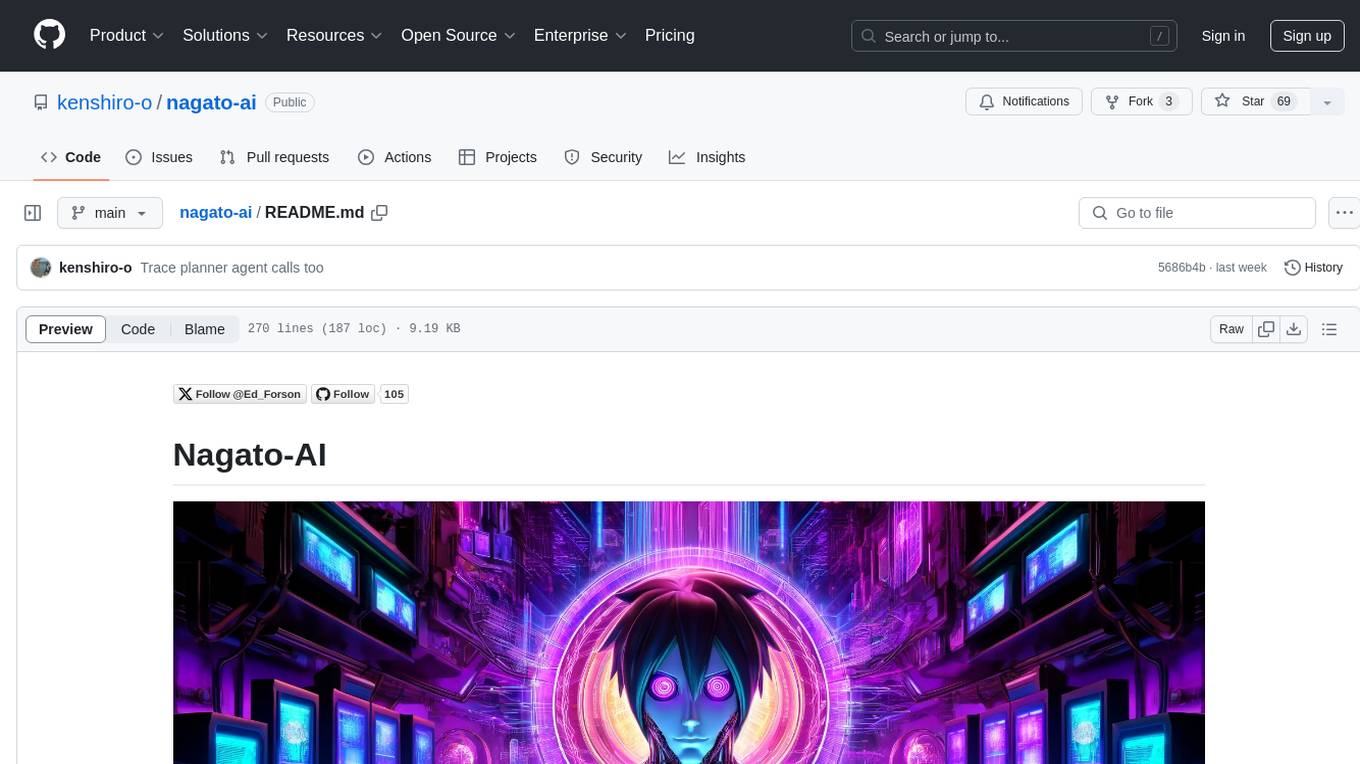Click the Notifications bell button

1024,102
